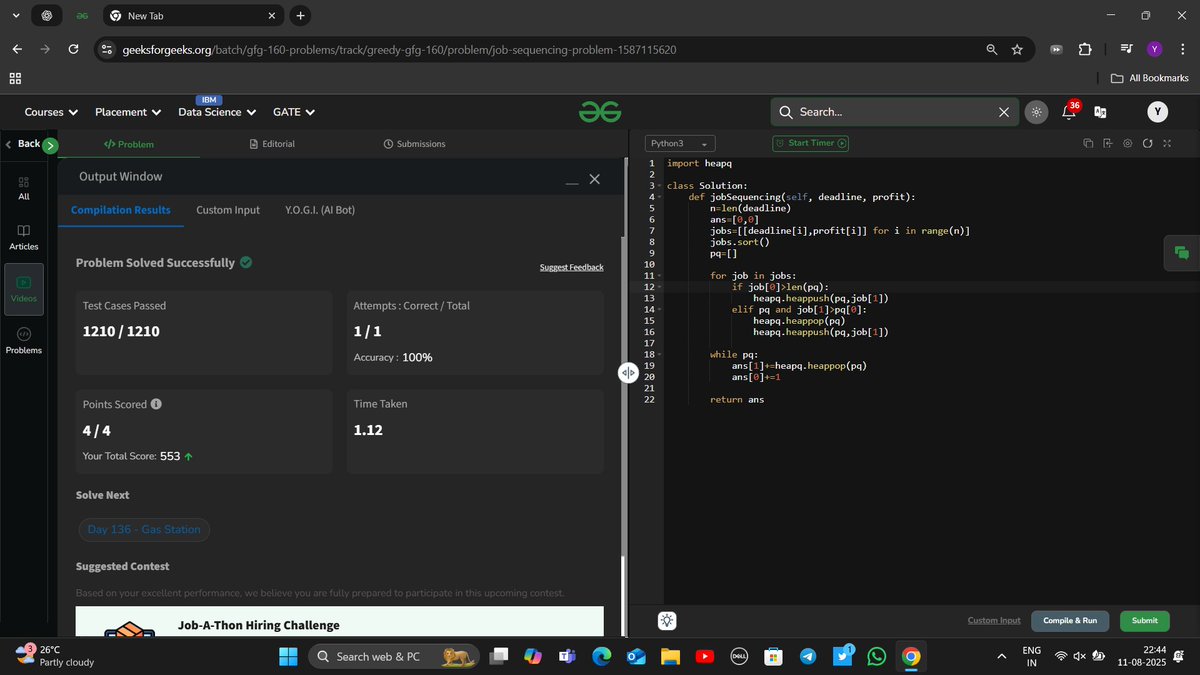Open the green chat bubble widget
The height and width of the screenshot is (675, 1200).
(1182, 253)
